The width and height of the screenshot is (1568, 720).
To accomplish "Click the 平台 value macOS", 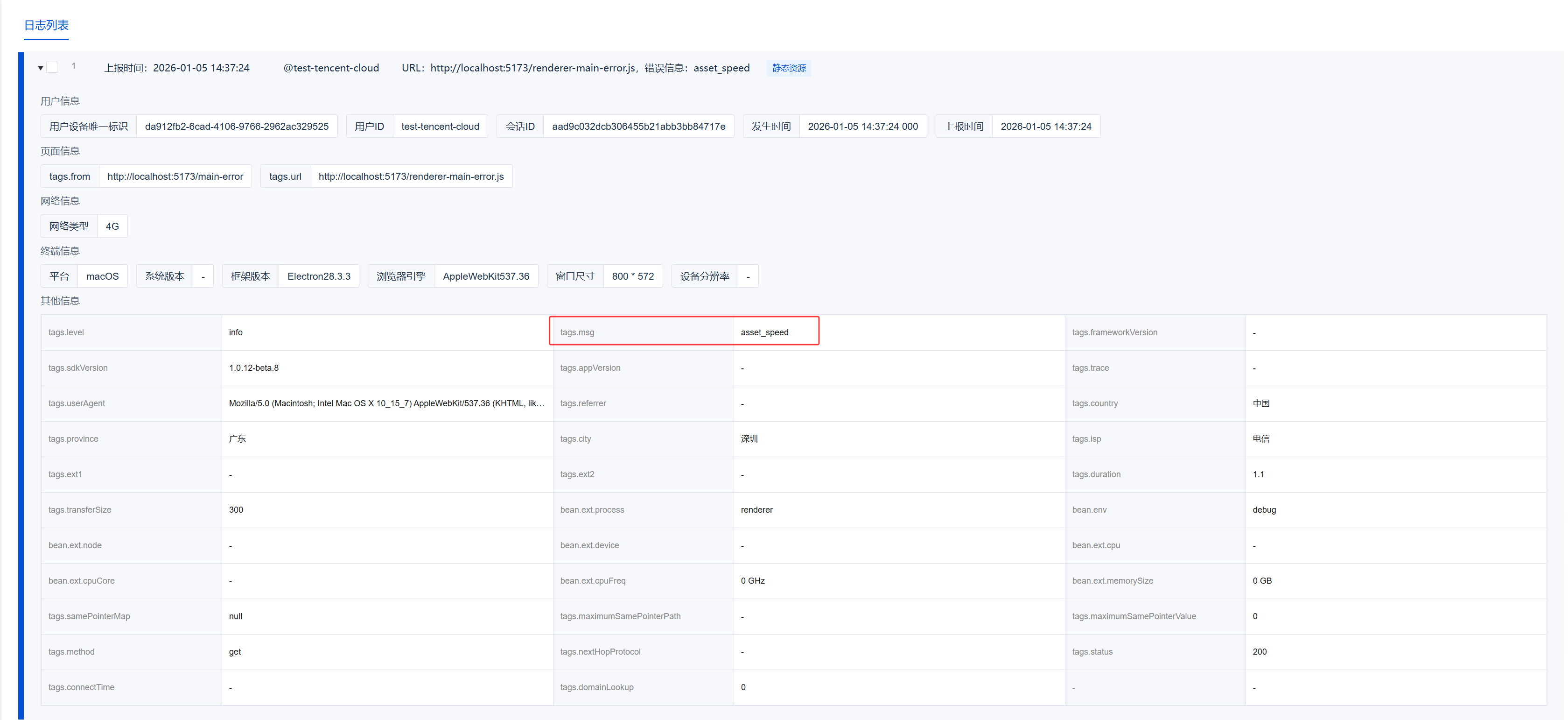I will 102,276.
